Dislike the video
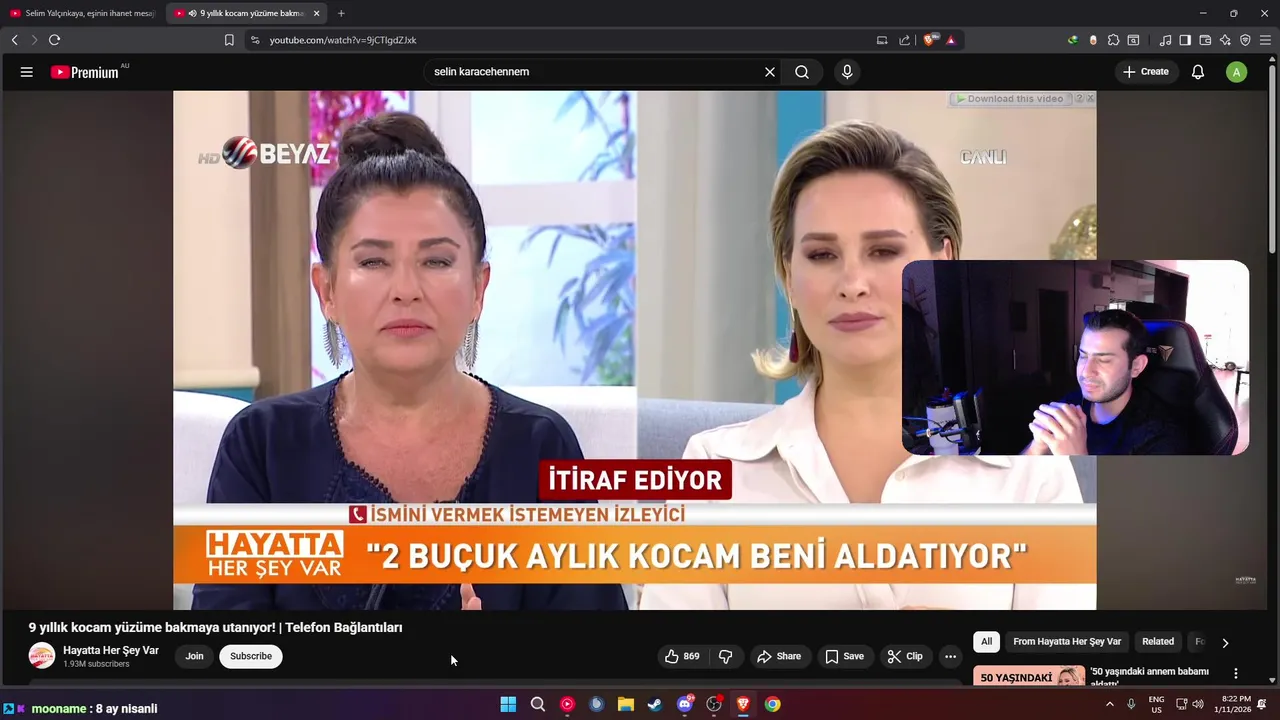The width and height of the screenshot is (1280, 720). (x=726, y=657)
